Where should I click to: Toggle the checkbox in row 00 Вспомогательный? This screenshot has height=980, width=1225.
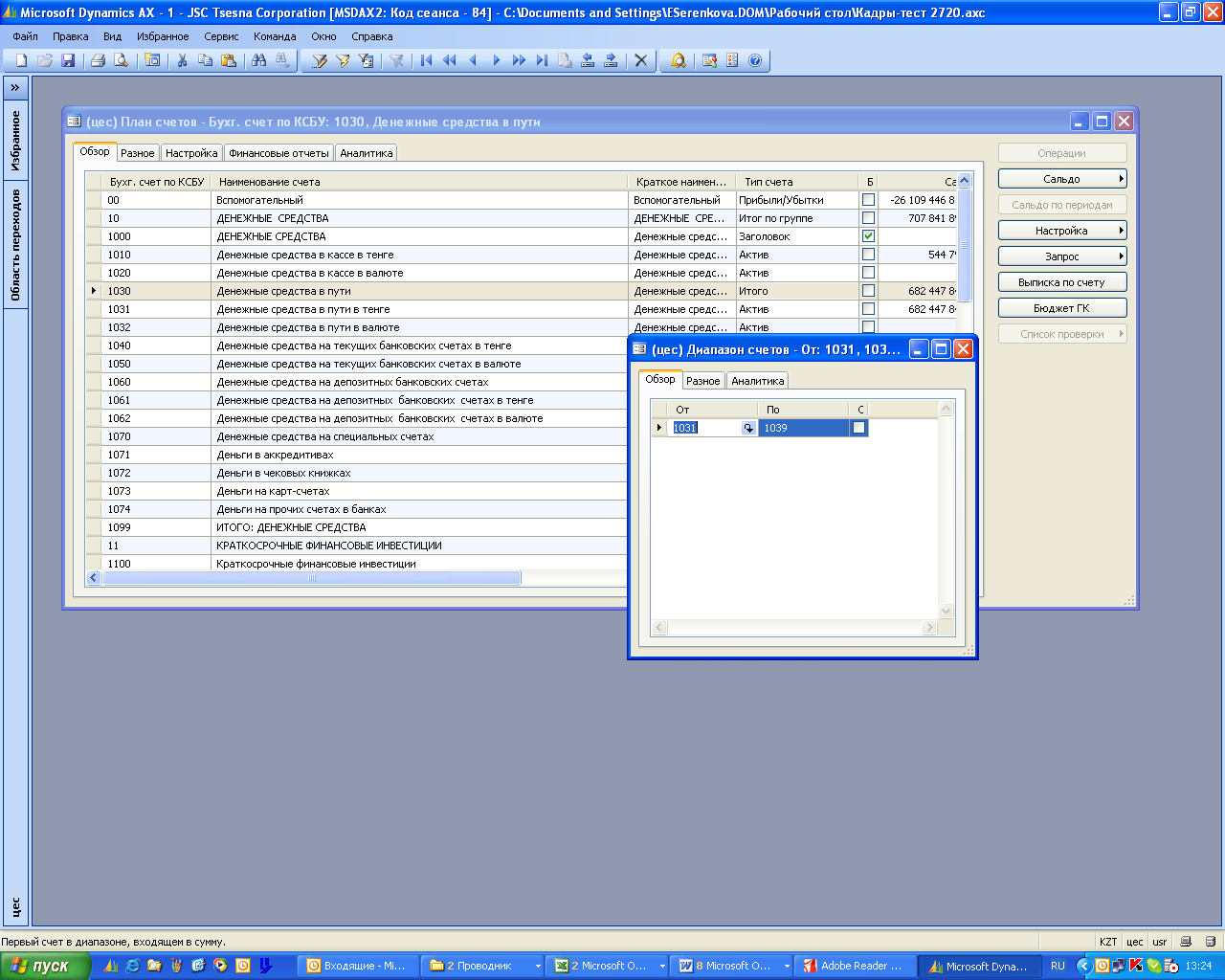pos(868,200)
